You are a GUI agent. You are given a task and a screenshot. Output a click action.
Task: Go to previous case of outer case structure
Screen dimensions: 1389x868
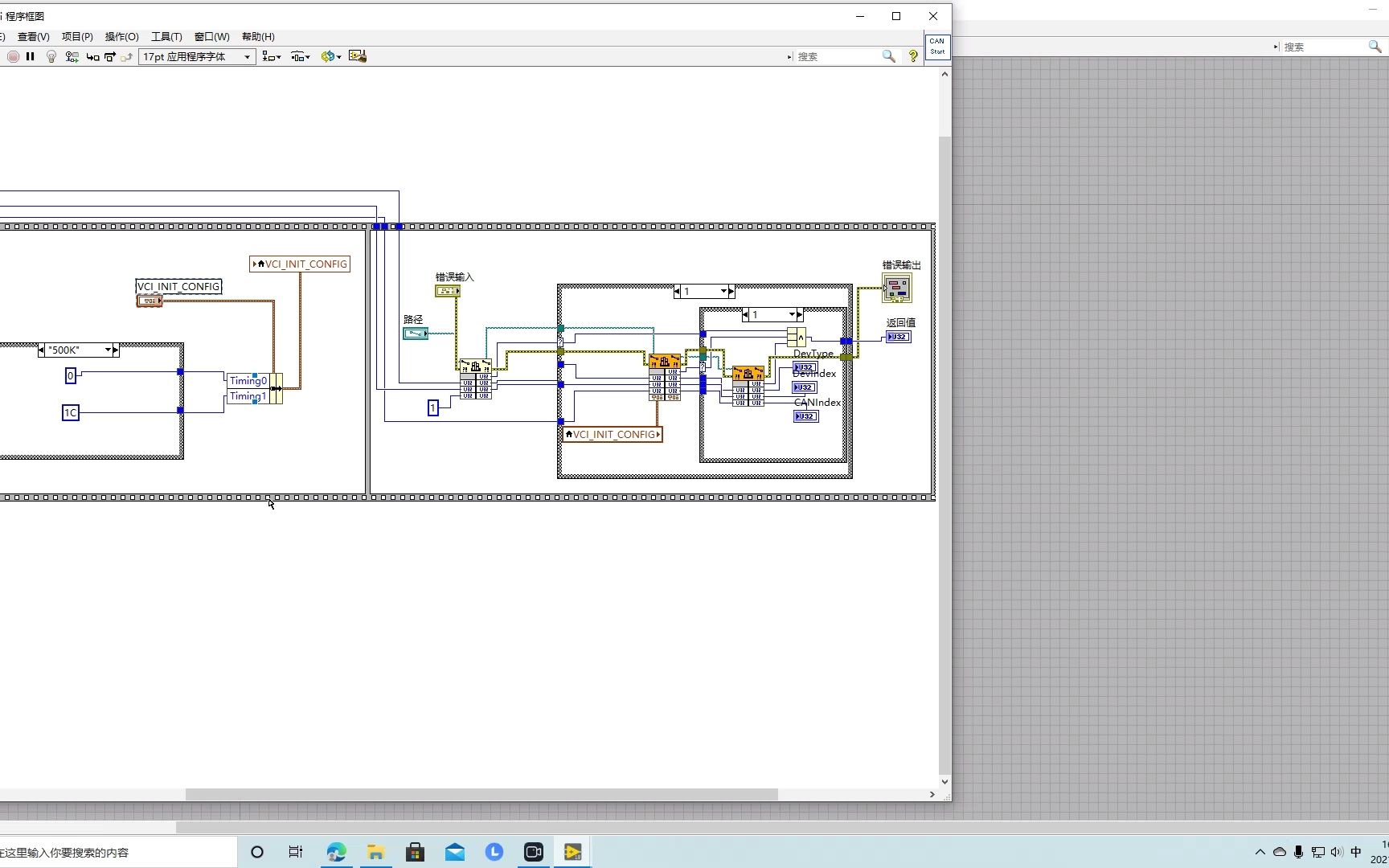click(677, 292)
